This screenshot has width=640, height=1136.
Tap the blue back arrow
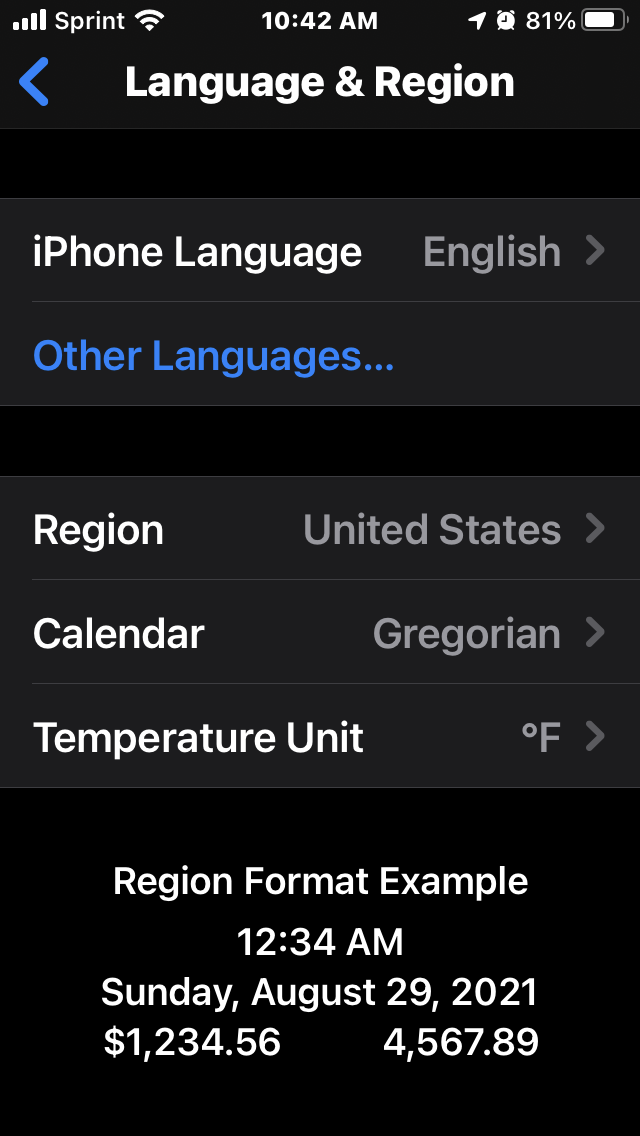[34, 82]
